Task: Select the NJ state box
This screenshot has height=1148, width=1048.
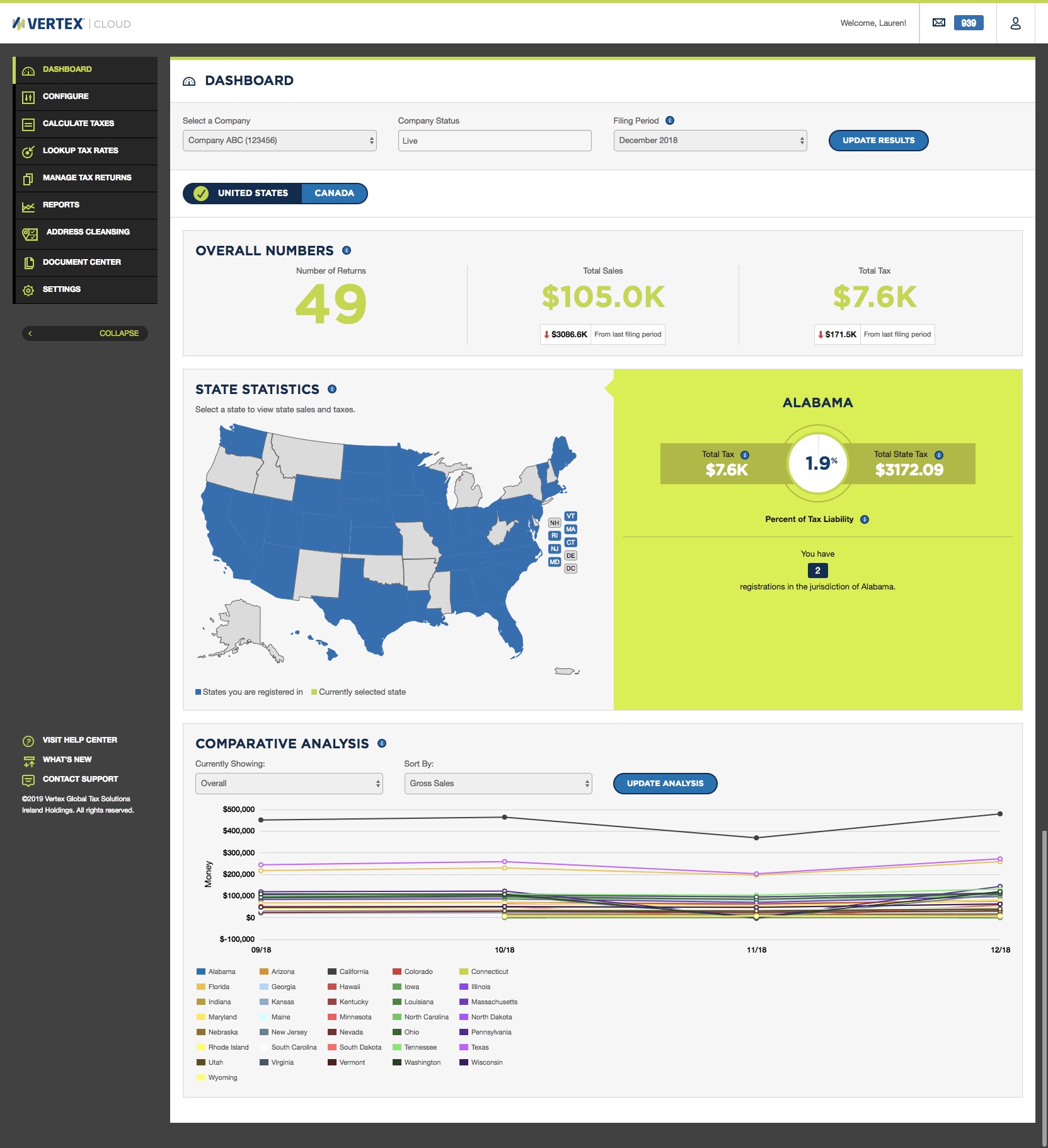Action: [x=555, y=548]
